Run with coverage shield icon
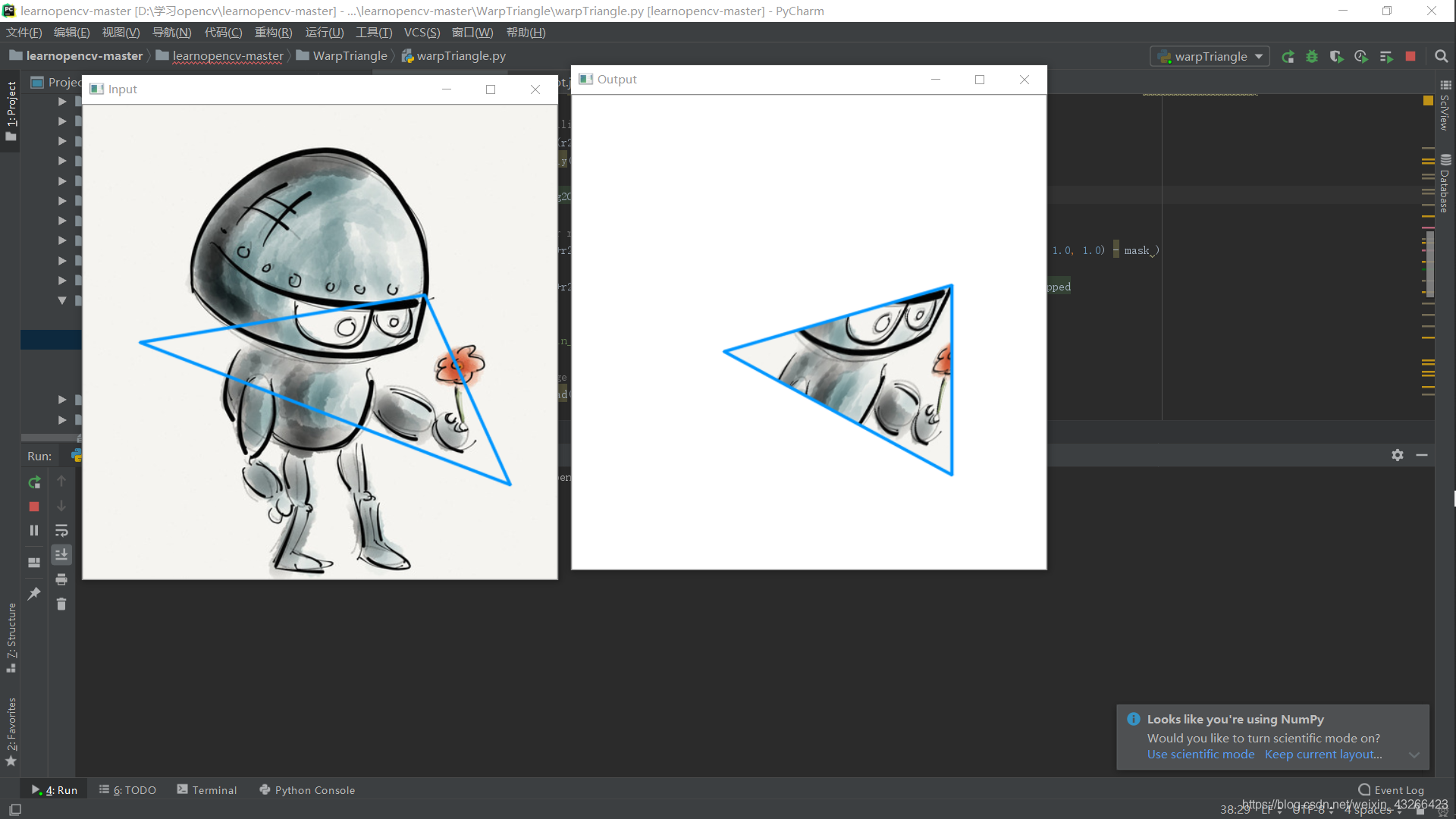 click(1336, 57)
